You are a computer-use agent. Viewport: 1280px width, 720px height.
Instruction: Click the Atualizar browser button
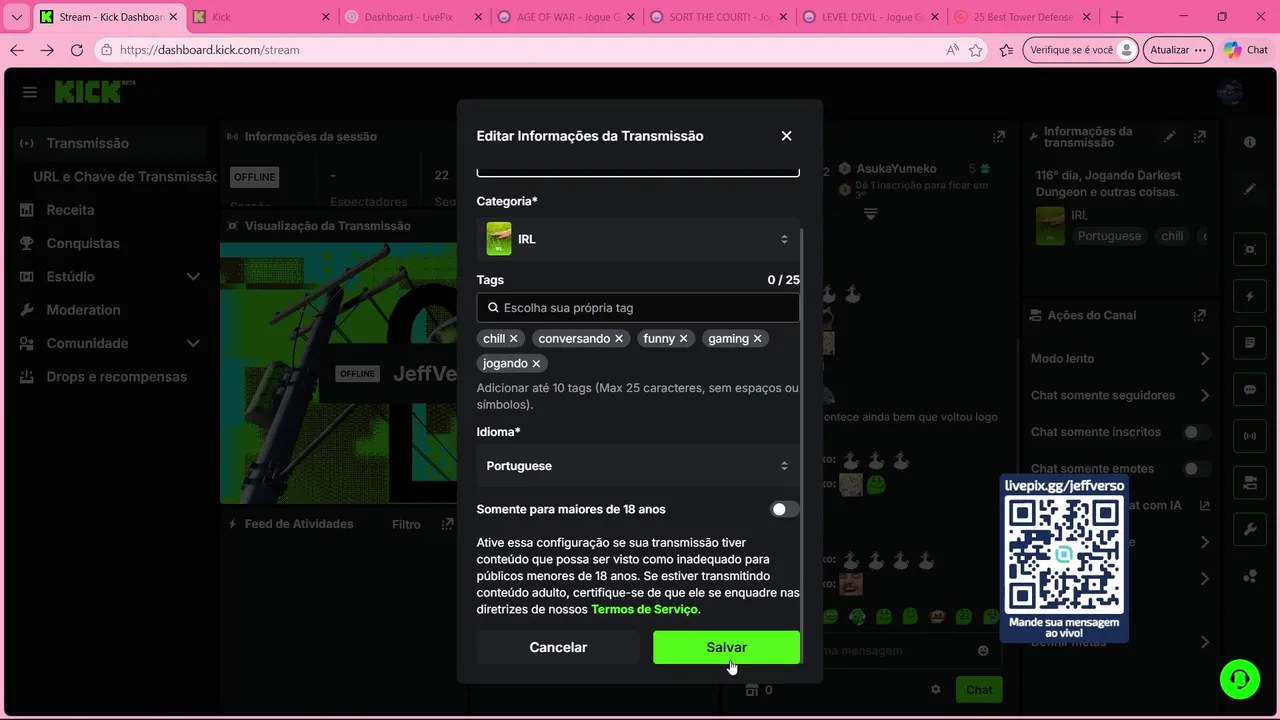click(x=1177, y=50)
